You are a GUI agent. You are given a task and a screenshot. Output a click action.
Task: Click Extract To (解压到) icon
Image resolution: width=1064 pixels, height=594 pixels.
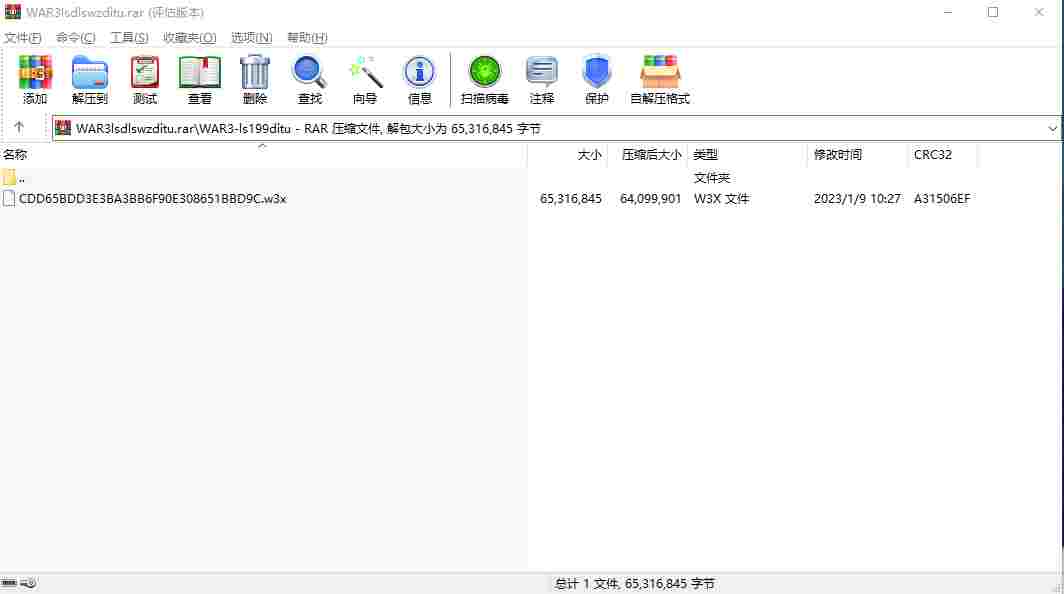[90, 79]
